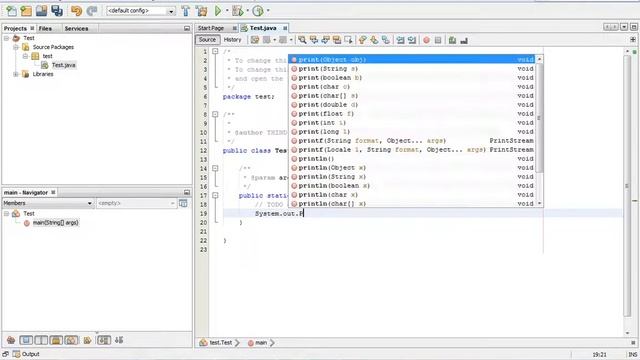Toggle Highlight Search icon

pyautogui.click(x=337, y=40)
